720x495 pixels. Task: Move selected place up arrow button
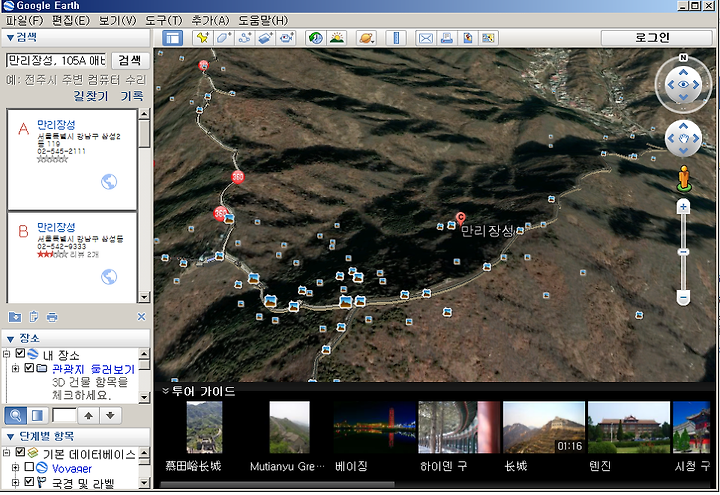pyautogui.click(x=89, y=416)
